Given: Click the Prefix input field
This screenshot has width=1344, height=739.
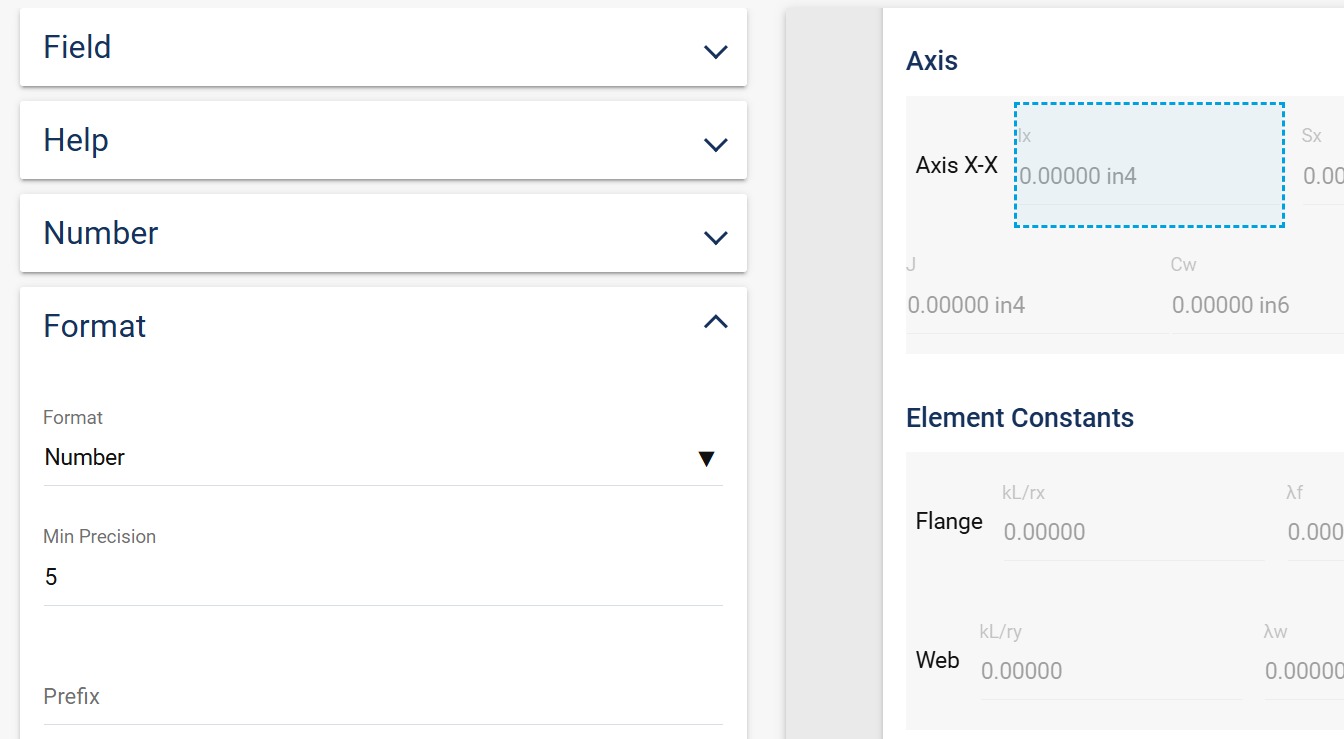Looking at the screenshot, I should (x=382, y=698).
